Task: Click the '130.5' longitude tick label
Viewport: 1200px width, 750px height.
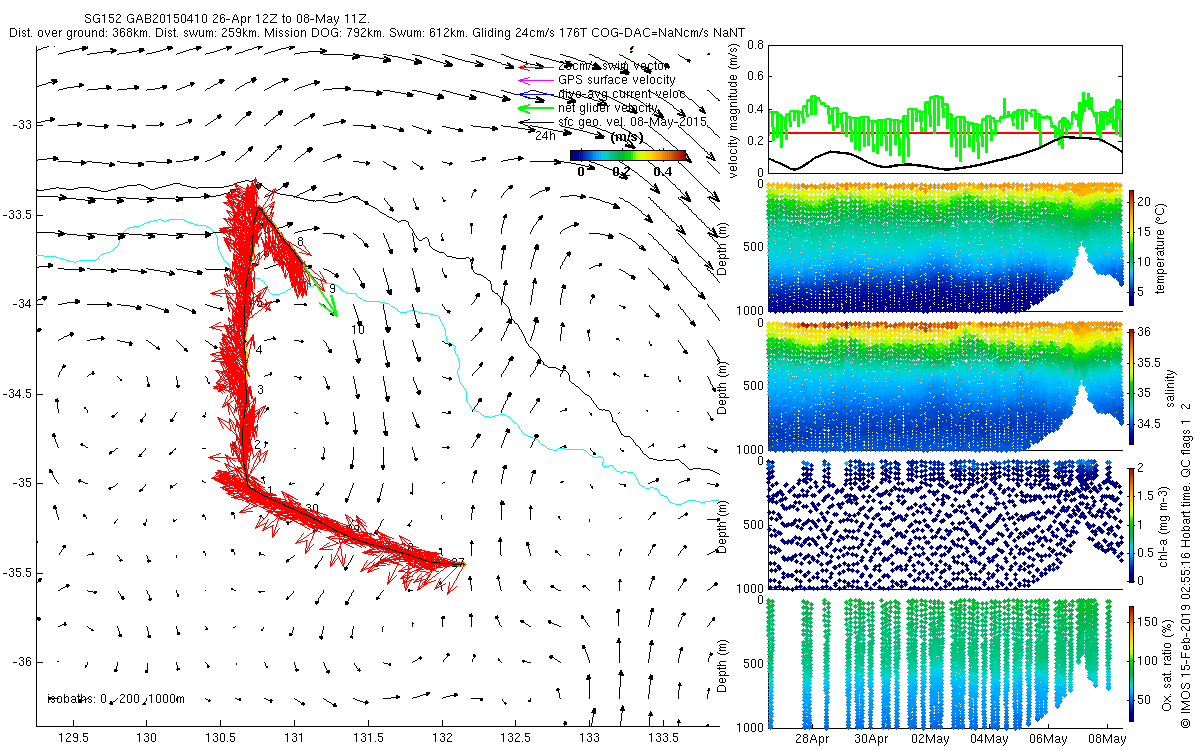Action: 220,738
